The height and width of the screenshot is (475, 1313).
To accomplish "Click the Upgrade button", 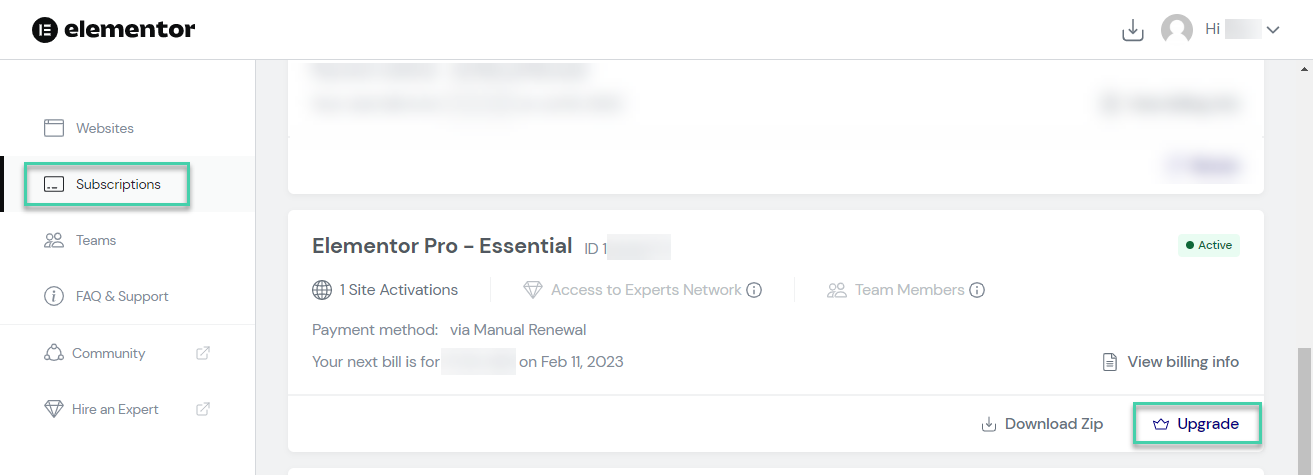I will point(1196,424).
